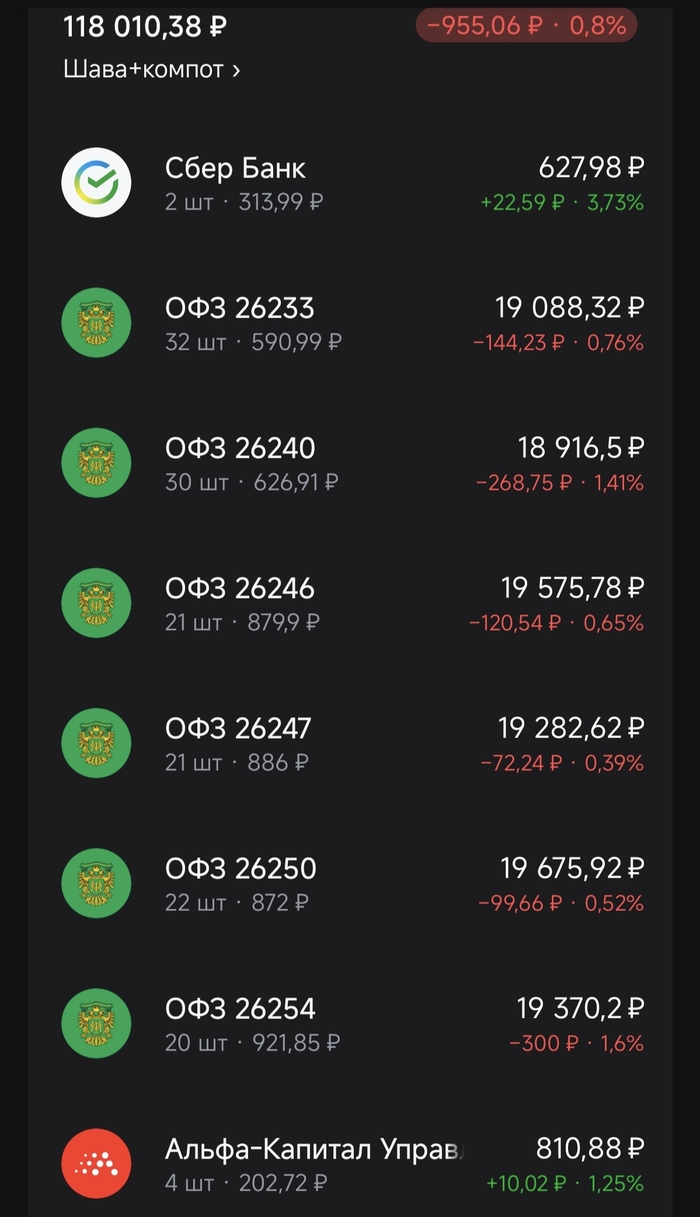Open ОФЗ 26247 quantity and price line

click(x=236, y=763)
